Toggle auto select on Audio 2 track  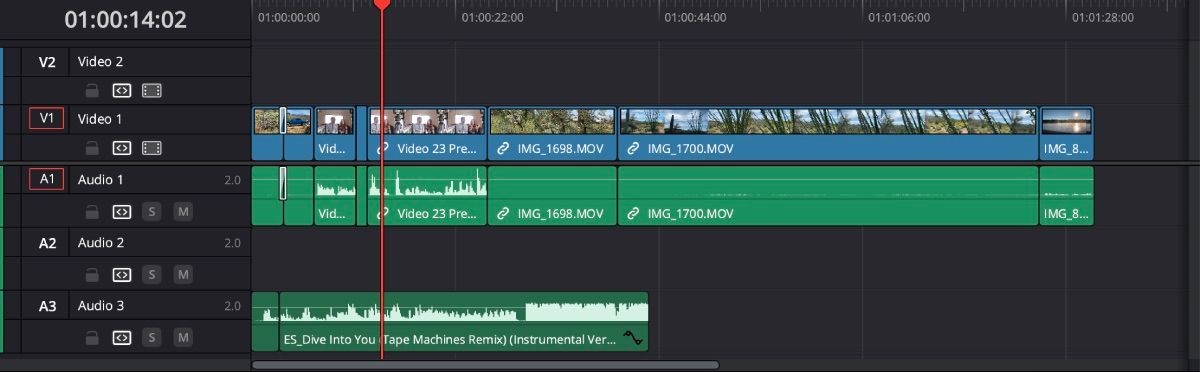coord(121,274)
